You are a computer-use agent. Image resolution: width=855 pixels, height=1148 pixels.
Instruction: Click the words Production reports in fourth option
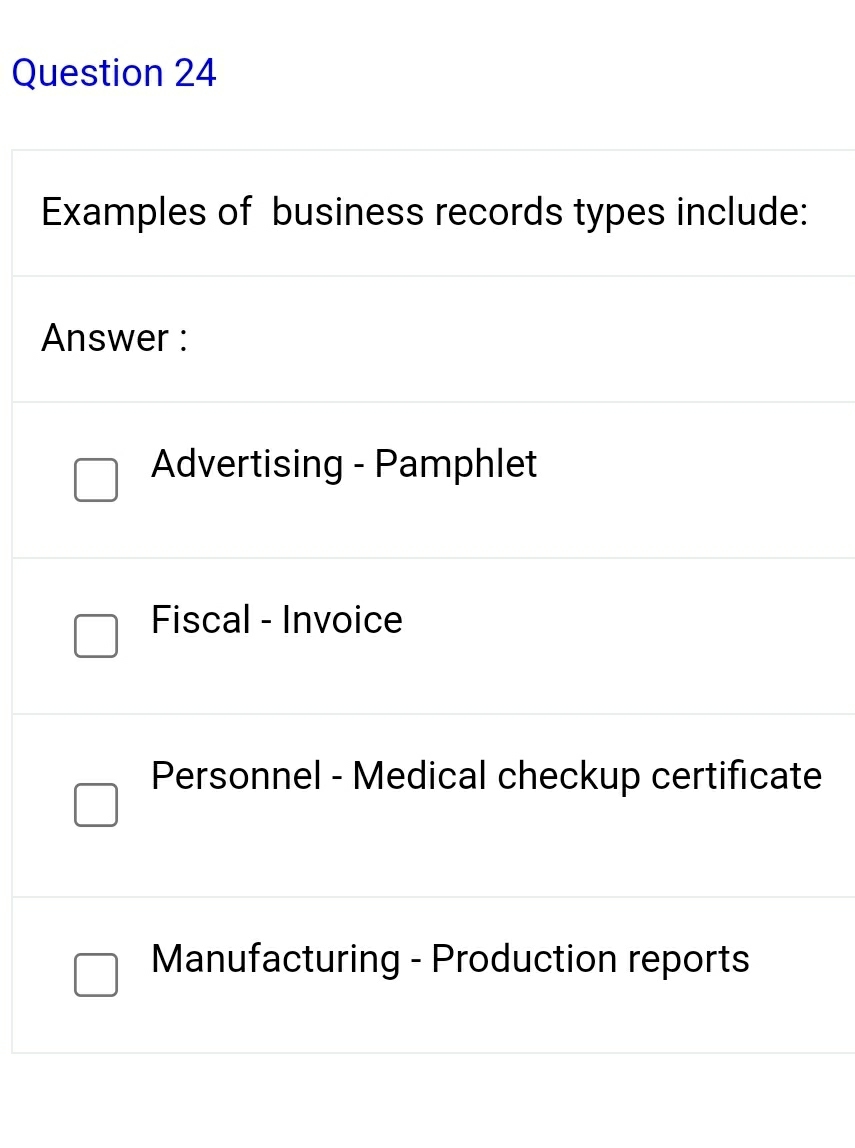pyautogui.click(x=590, y=959)
